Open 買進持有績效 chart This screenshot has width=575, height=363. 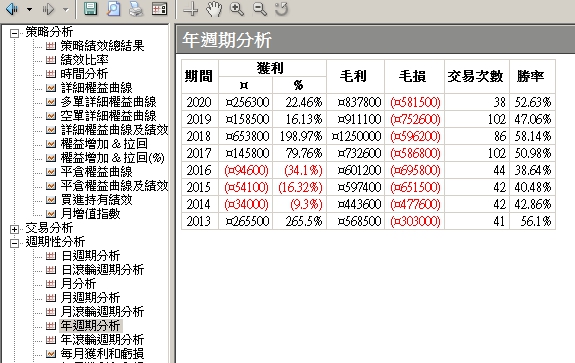click(x=96, y=199)
